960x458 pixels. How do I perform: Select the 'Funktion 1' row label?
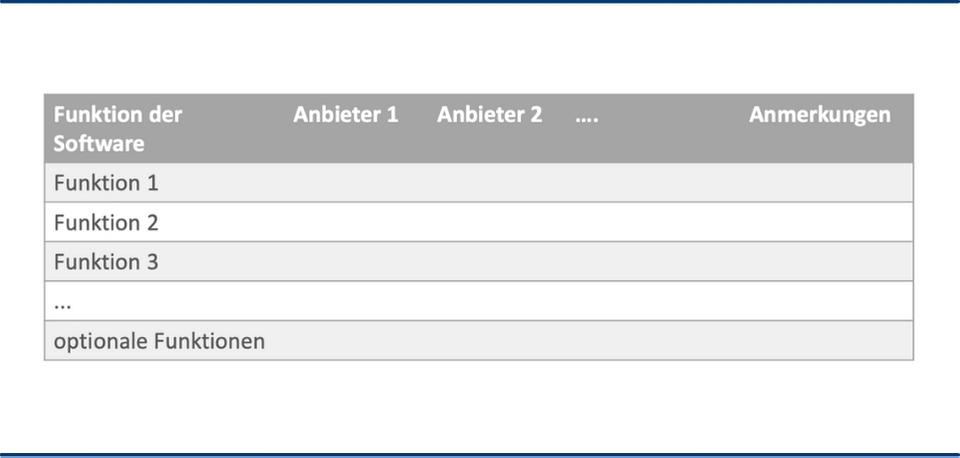(x=106, y=183)
